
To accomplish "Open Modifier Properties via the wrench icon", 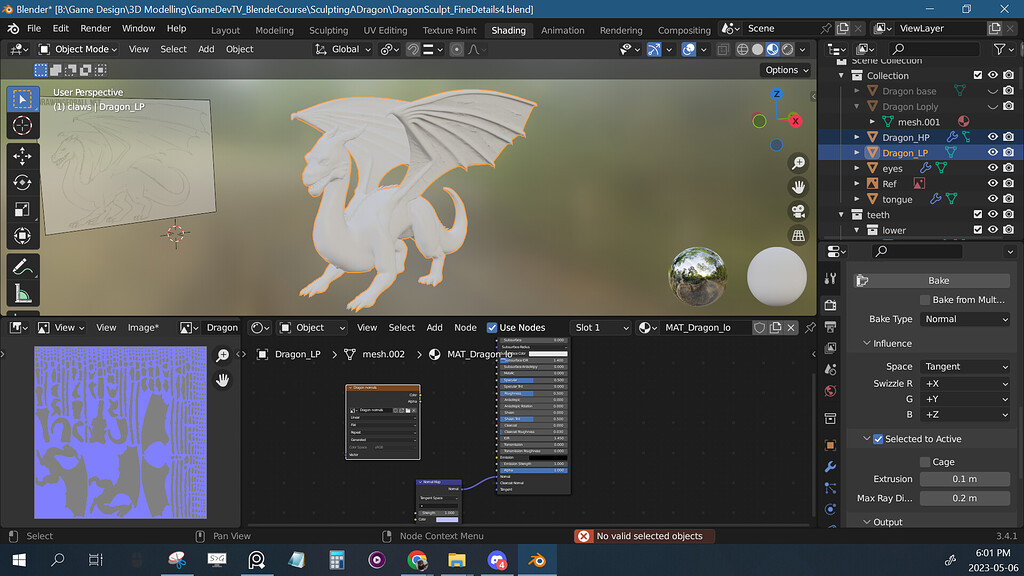I will [x=830, y=466].
